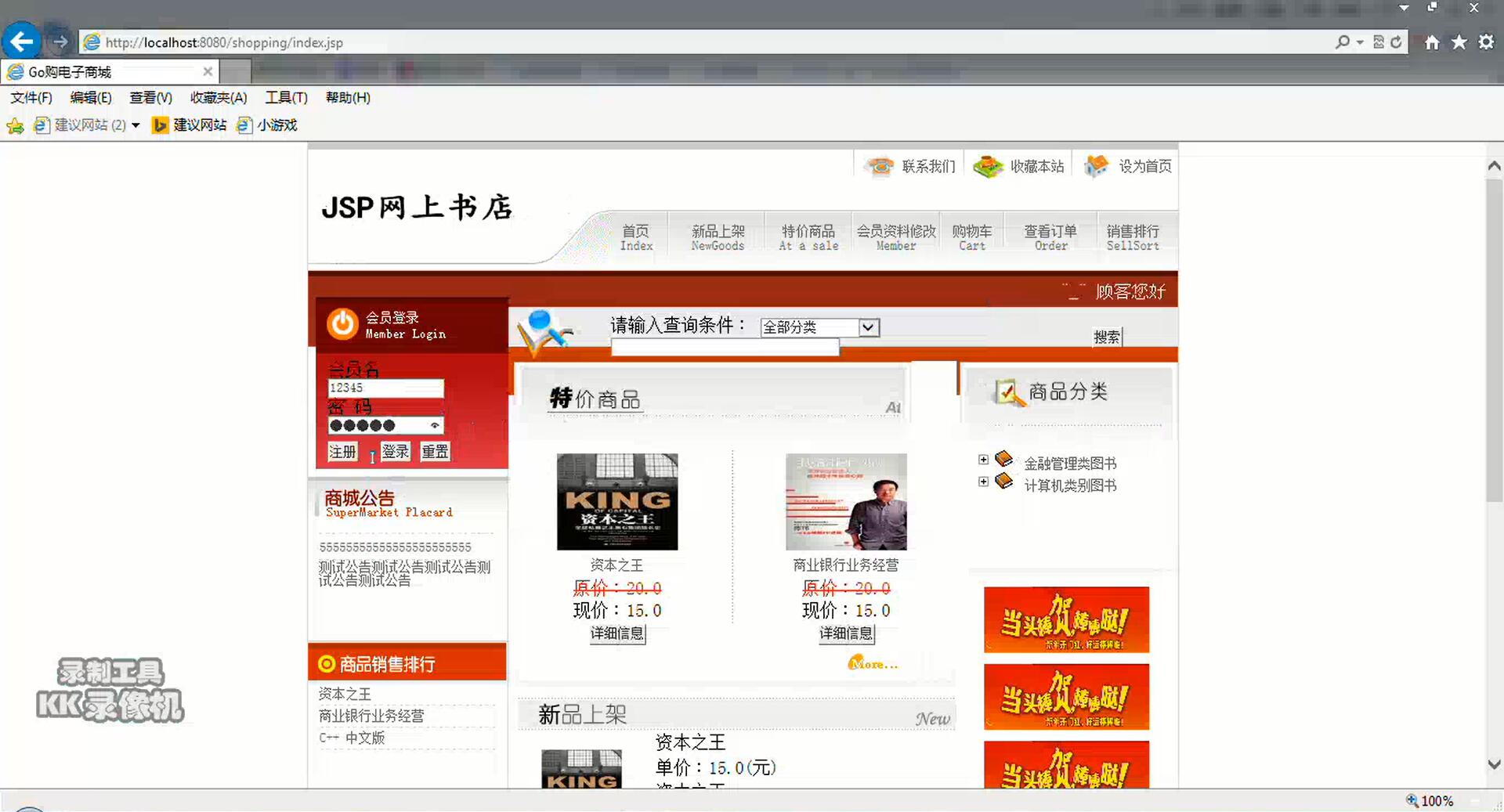Click the 密码 password input field
Viewport: 1504px width, 812px height.
pos(385,425)
